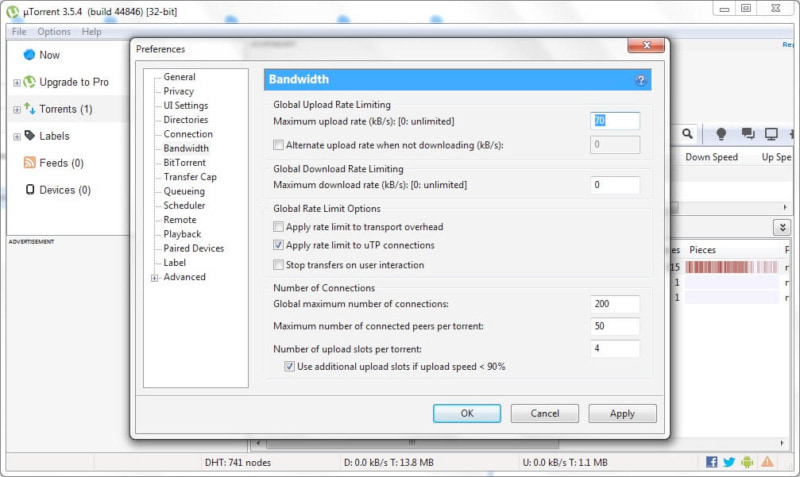The image size is (800, 477).
Task: Click the chat bubbles icon in toolbar
Action: tap(748, 134)
